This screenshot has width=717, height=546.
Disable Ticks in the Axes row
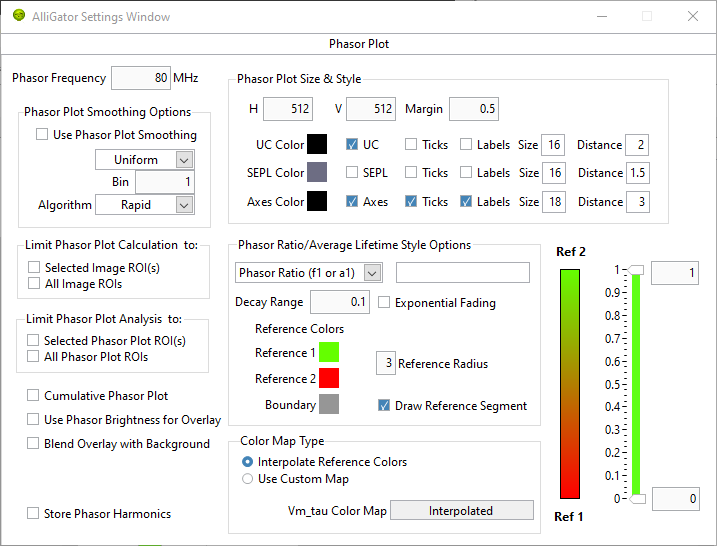click(x=411, y=201)
